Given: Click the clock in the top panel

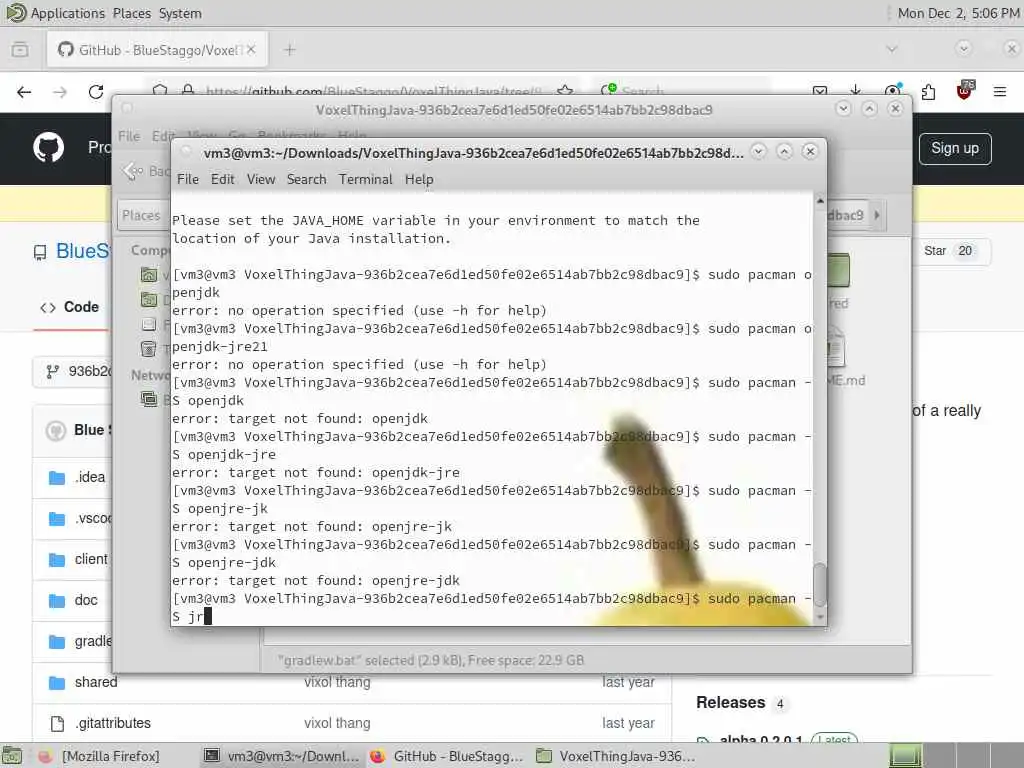Looking at the screenshot, I should coord(958,13).
